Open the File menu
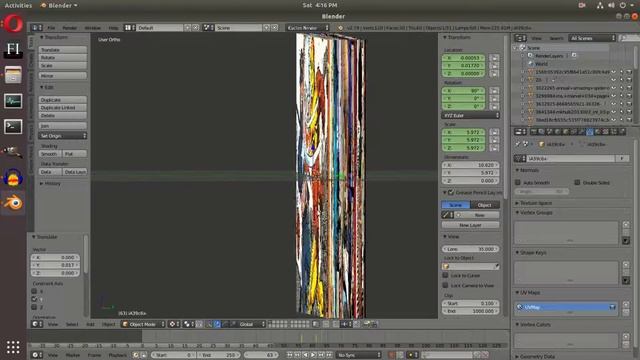 [x=51, y=28]
